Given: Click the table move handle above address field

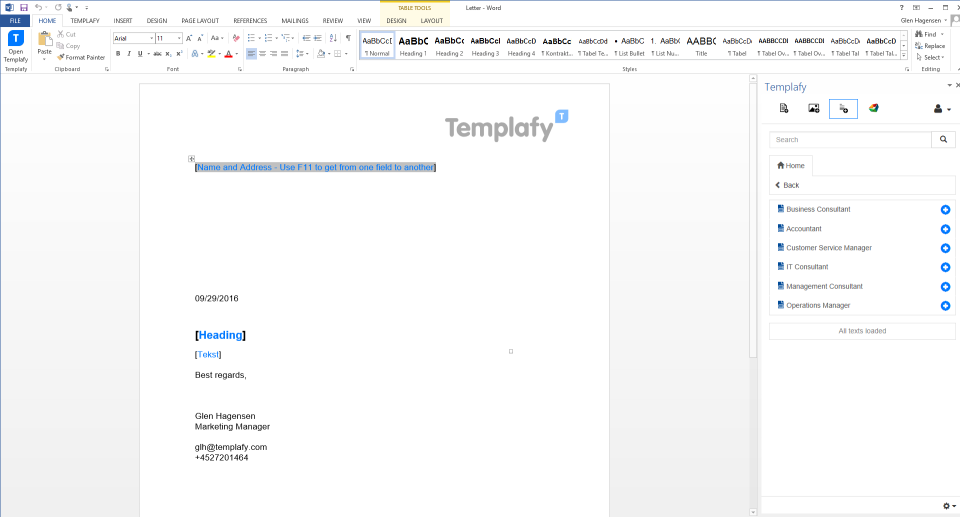Looking at the screenshot, I should pyautogui.click(x=192, y=159).
